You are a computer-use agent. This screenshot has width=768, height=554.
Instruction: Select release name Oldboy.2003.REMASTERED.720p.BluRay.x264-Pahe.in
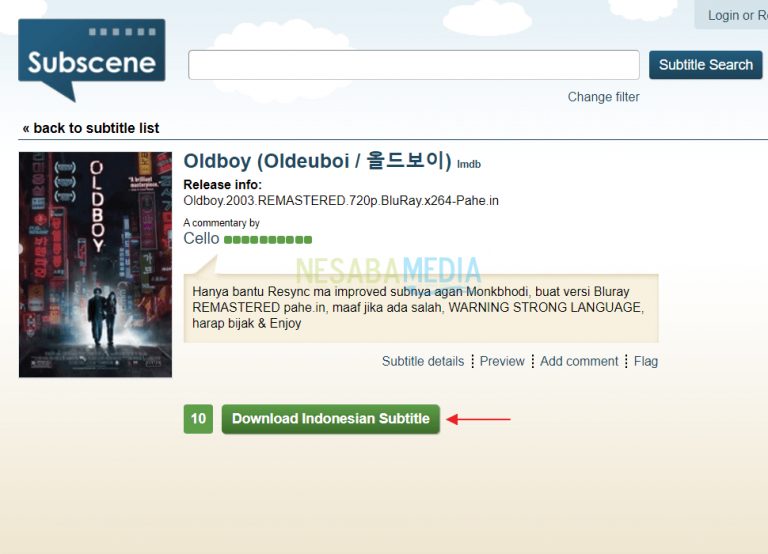pos(341,201)
